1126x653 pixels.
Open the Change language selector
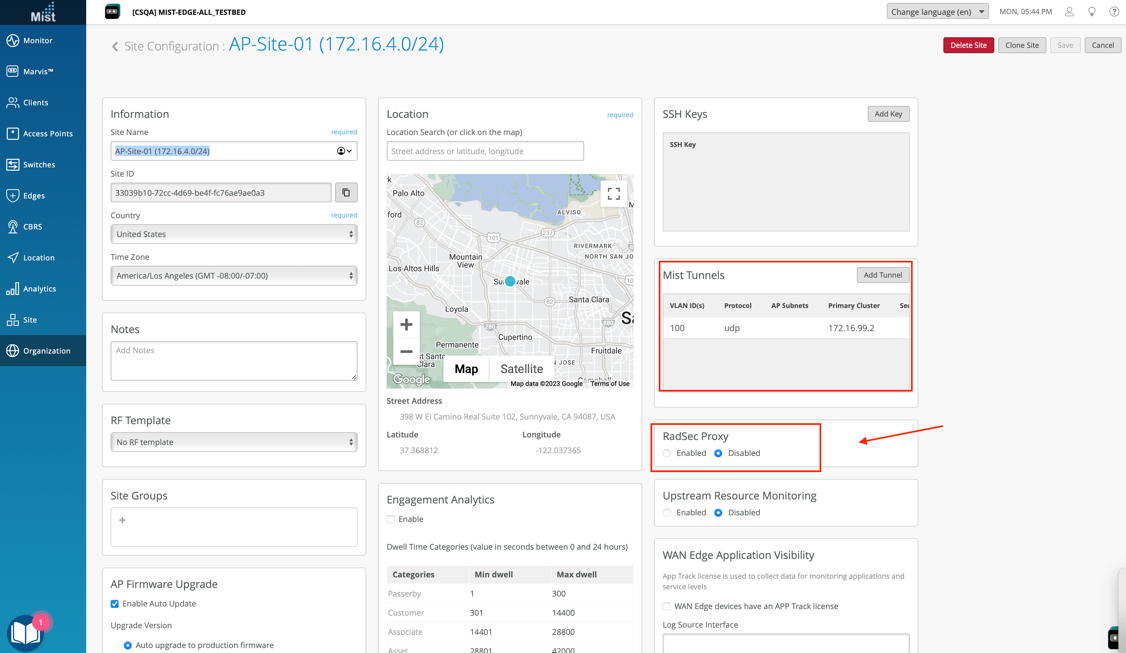[937, 12]
